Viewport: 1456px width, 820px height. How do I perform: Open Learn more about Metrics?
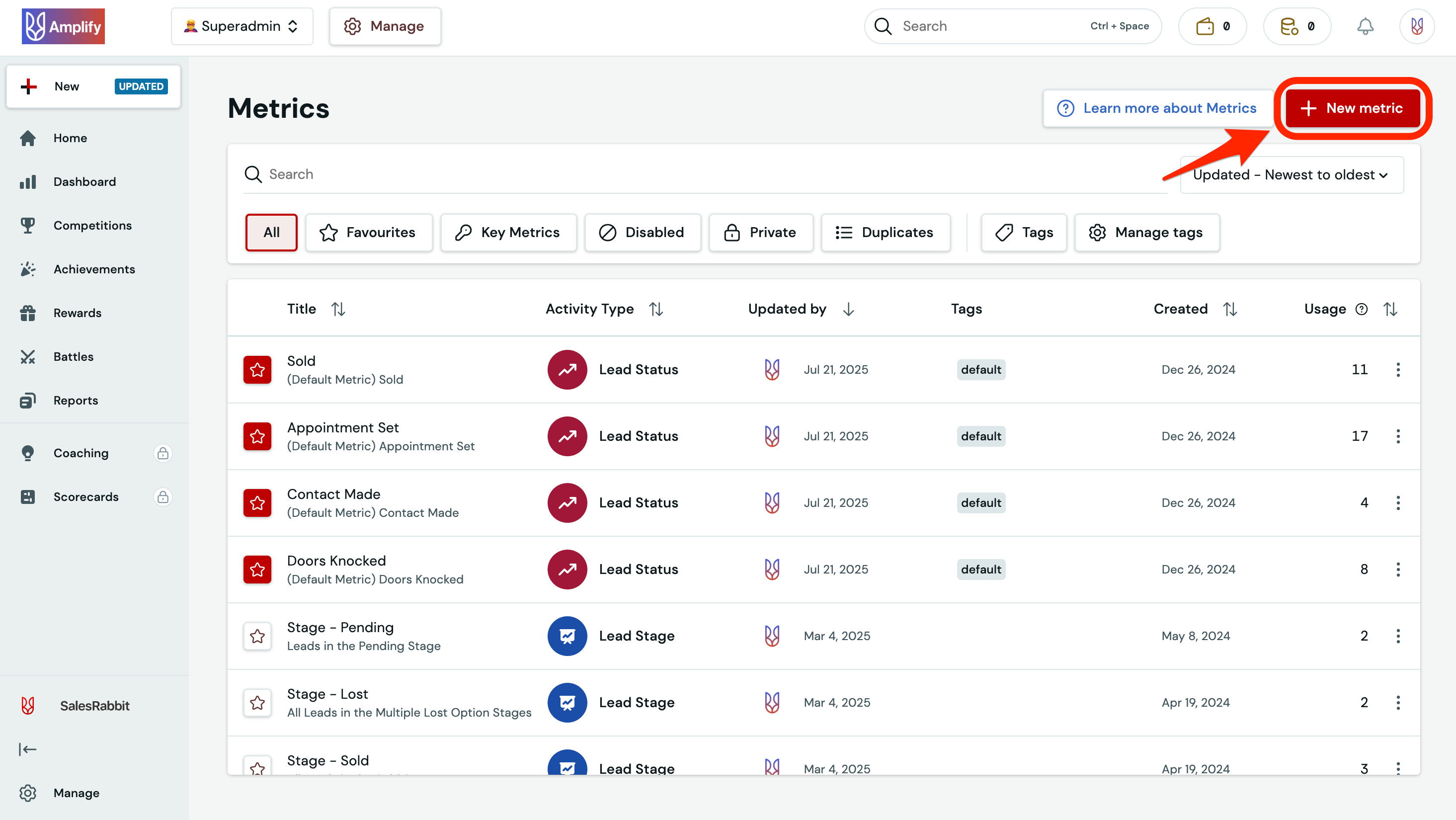click(x=1157, y=108)
